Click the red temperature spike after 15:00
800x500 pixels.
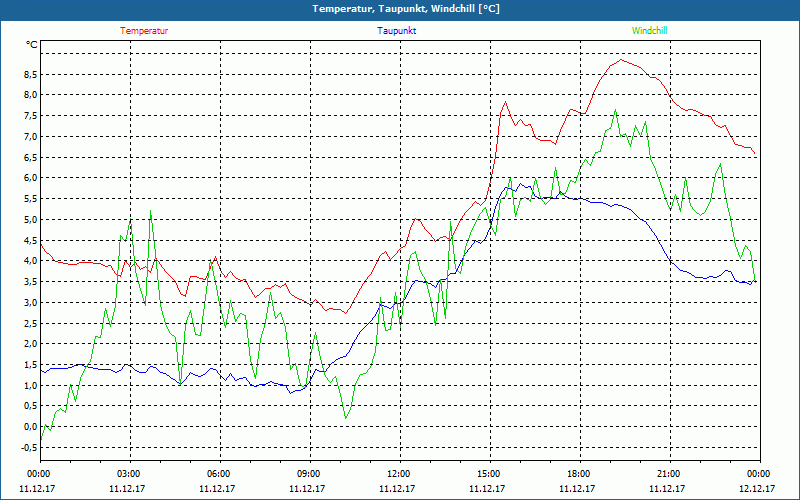point(506,102)
